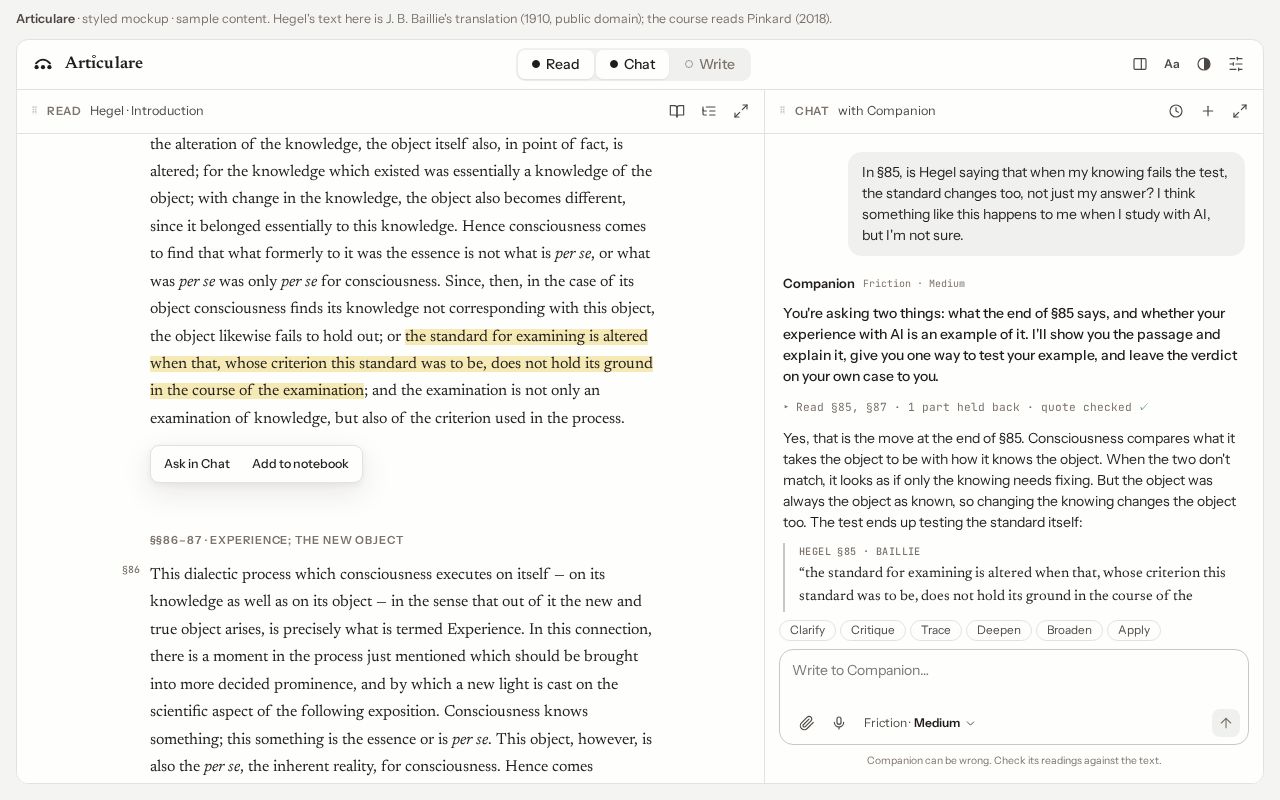The width and height of the screenshot is (1280, 800).
Task: Click the attach file paperclip icon
Action: pos(807,723)
